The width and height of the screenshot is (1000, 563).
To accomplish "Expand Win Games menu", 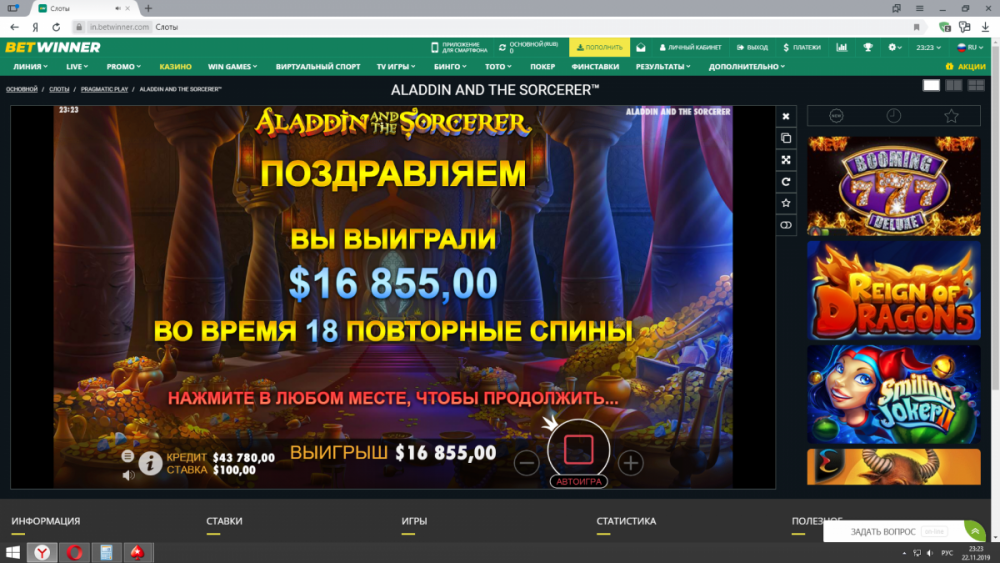I will tap(232, 66).
